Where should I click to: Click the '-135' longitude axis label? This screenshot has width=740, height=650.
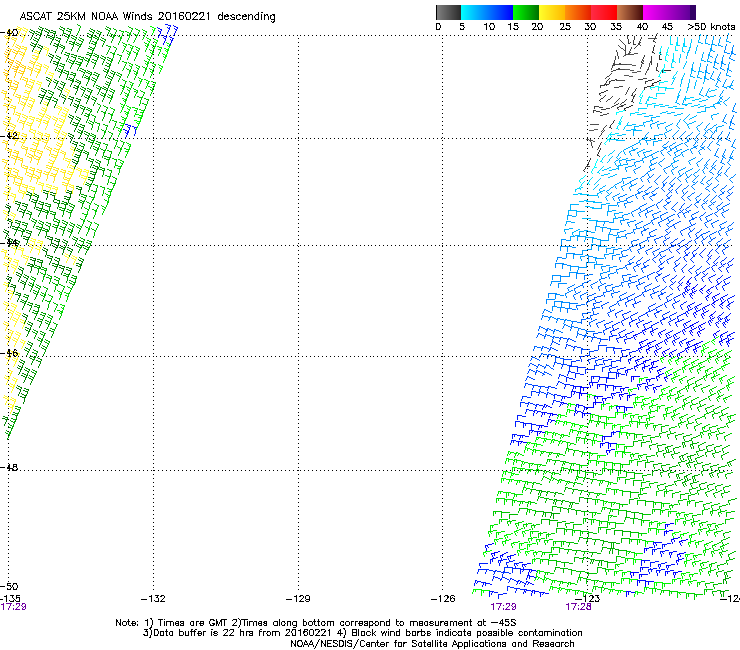10,598
